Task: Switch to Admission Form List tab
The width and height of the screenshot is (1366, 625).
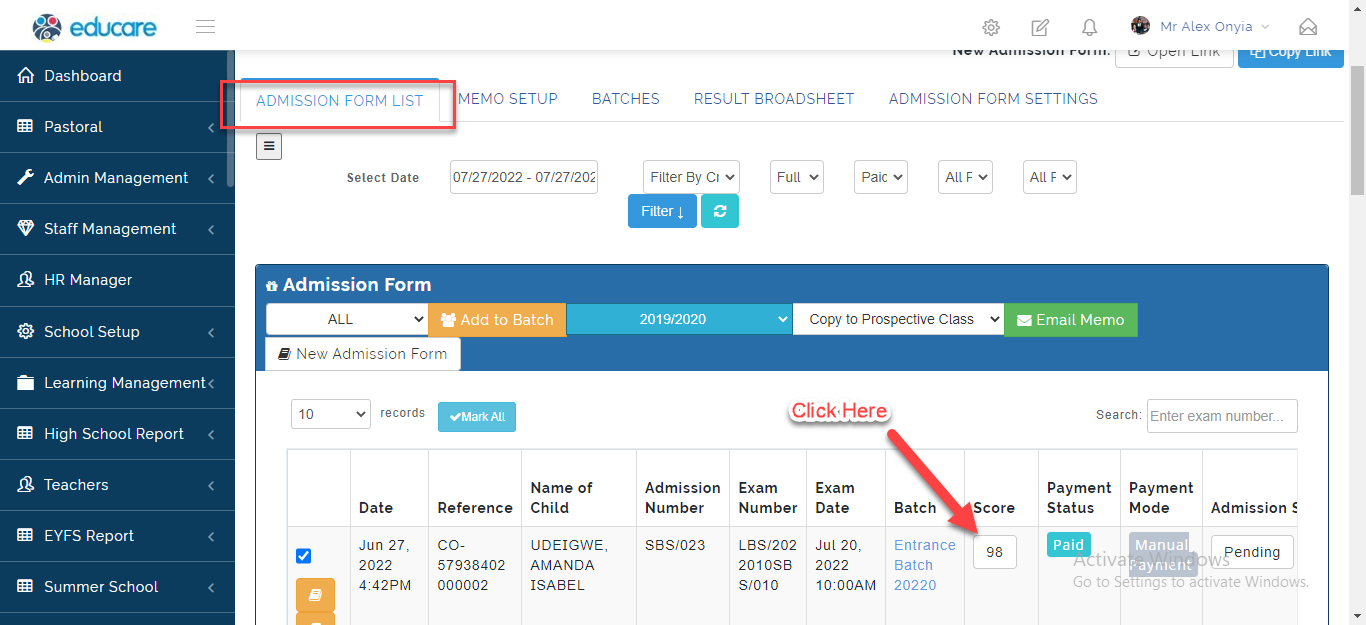Action: [x=340, y=101]
